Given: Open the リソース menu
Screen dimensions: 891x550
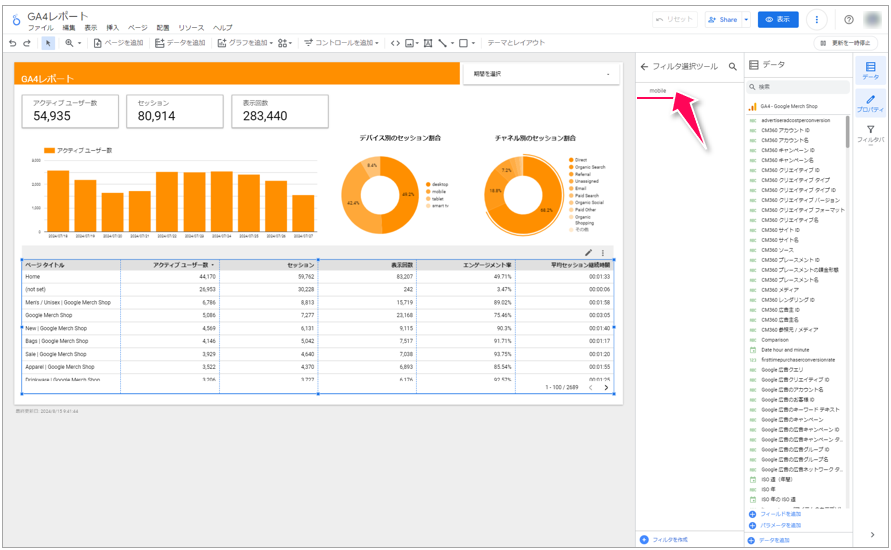Looking at the screenshot, I should (x=191, y=28).
